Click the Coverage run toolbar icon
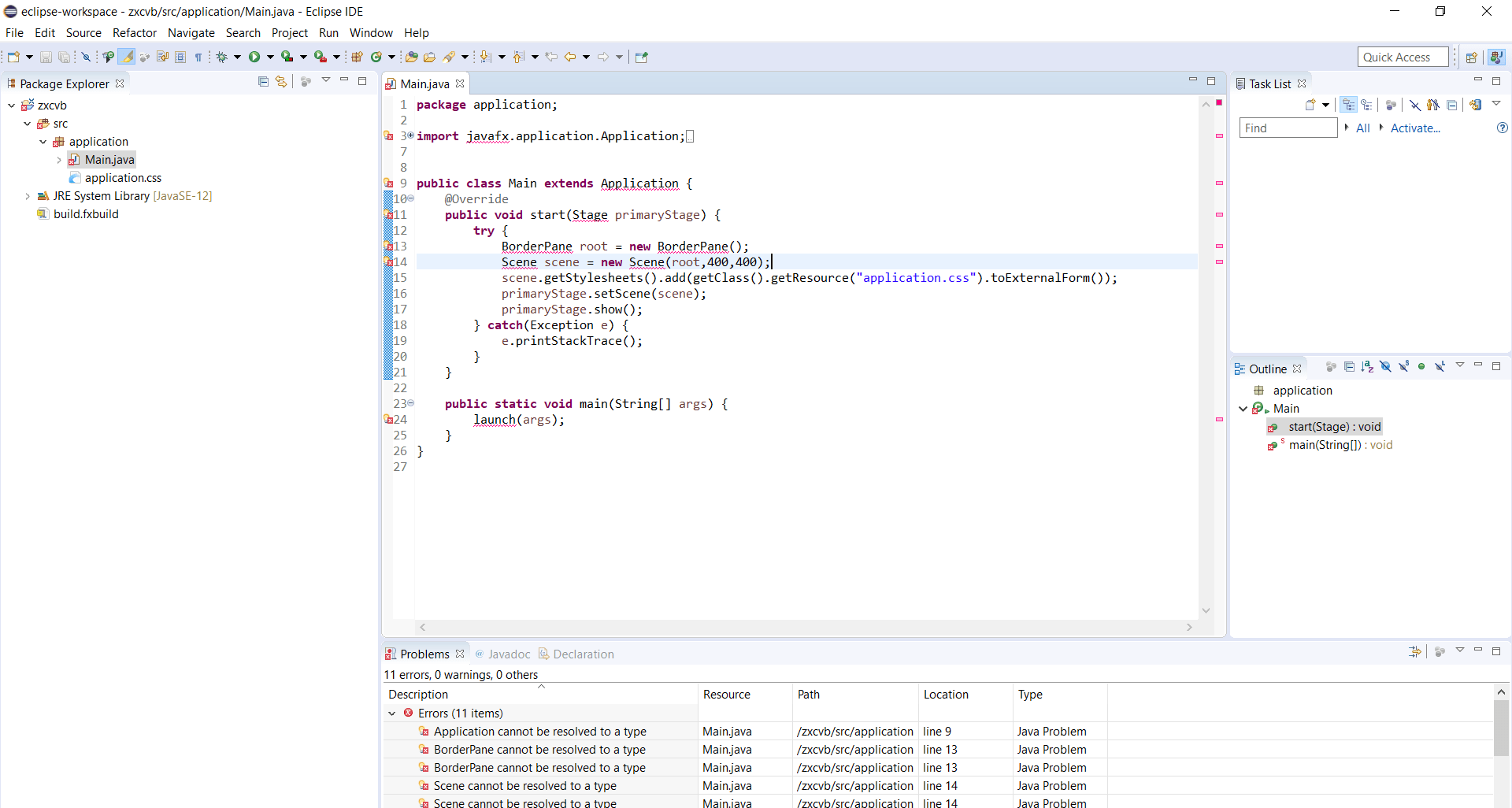Image resolution: width=1512 pixels, height=808 pixels. 287,57
